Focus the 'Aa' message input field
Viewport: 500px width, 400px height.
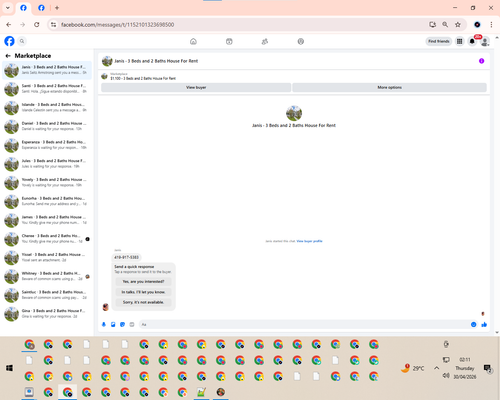(x=303, y=324)
